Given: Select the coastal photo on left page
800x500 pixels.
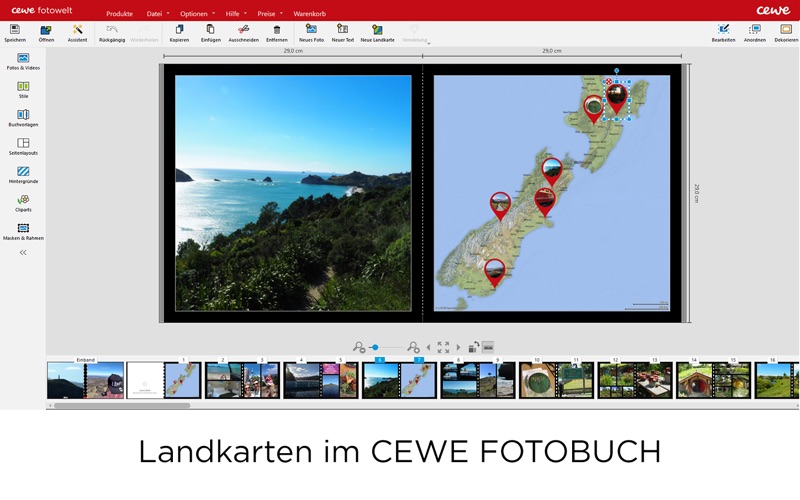Looking at the screenshot, I should [293, 193].
